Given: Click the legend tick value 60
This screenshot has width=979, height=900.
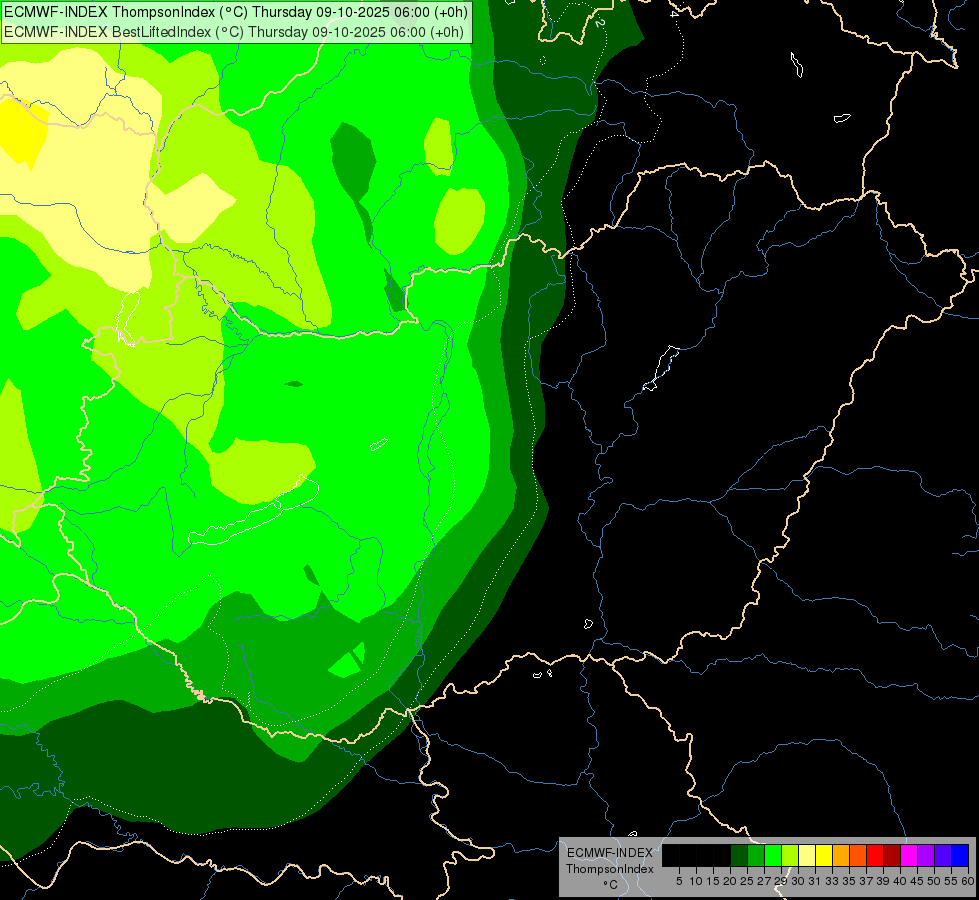Looking at the screenshot, I should coord(968,881).
